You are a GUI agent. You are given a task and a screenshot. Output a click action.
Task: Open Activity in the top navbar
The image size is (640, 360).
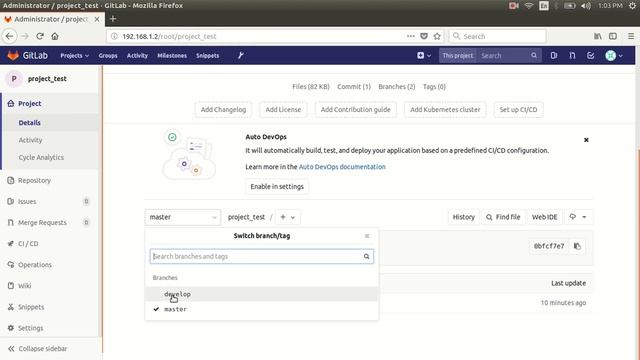coord(137,56)
